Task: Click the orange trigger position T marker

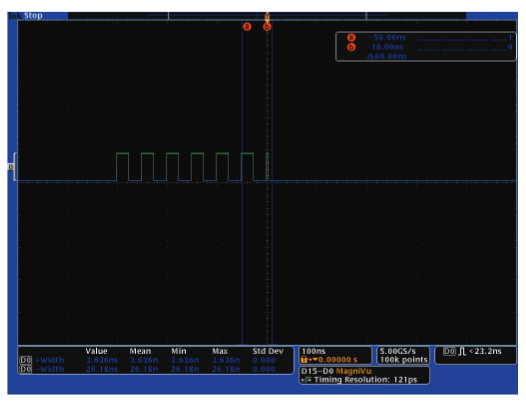Action: click(267, 16)
